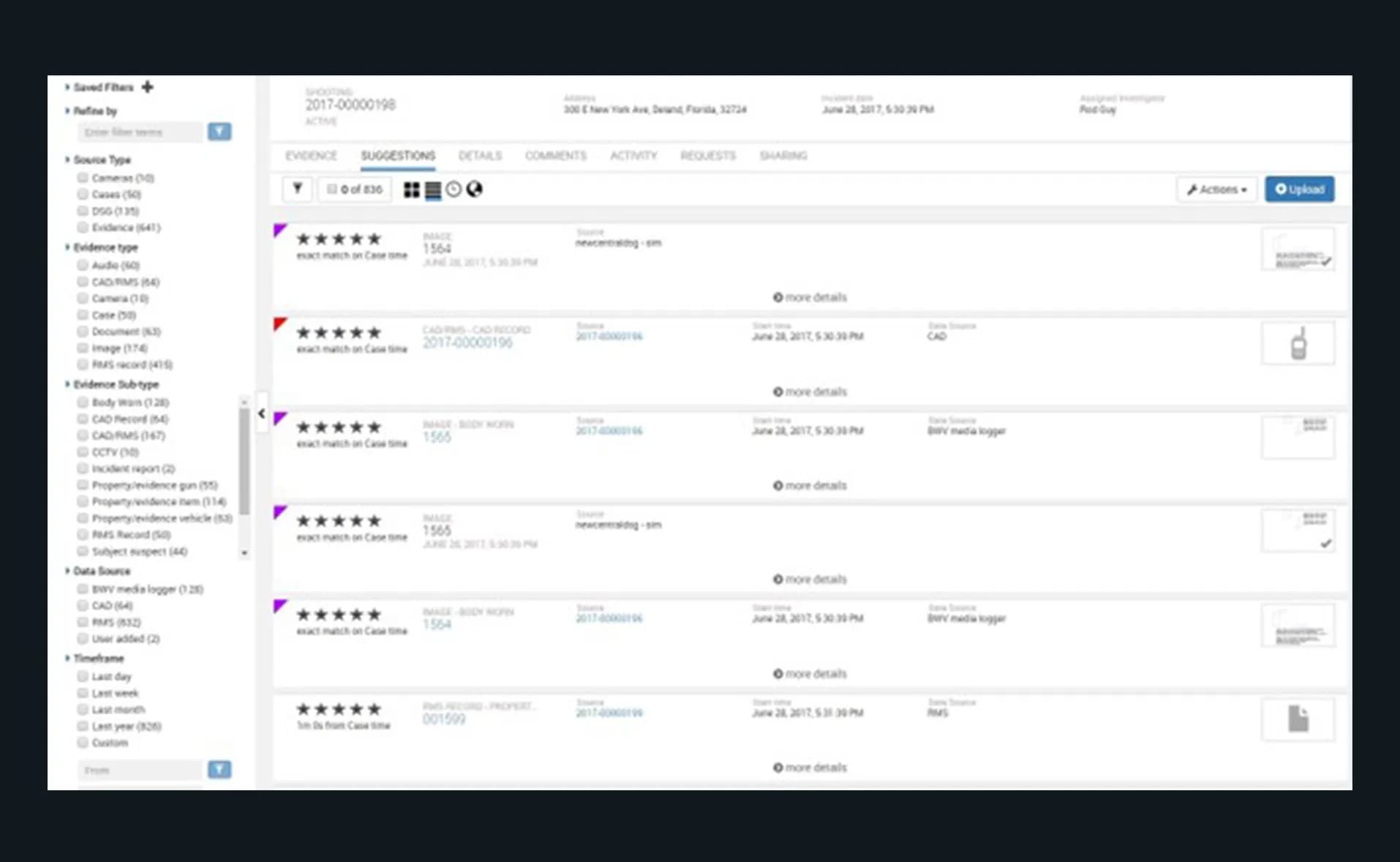The height and width of the screenshot is (862, 1400).
Task: Open the map globe view
Action: (x=475, y=190)
